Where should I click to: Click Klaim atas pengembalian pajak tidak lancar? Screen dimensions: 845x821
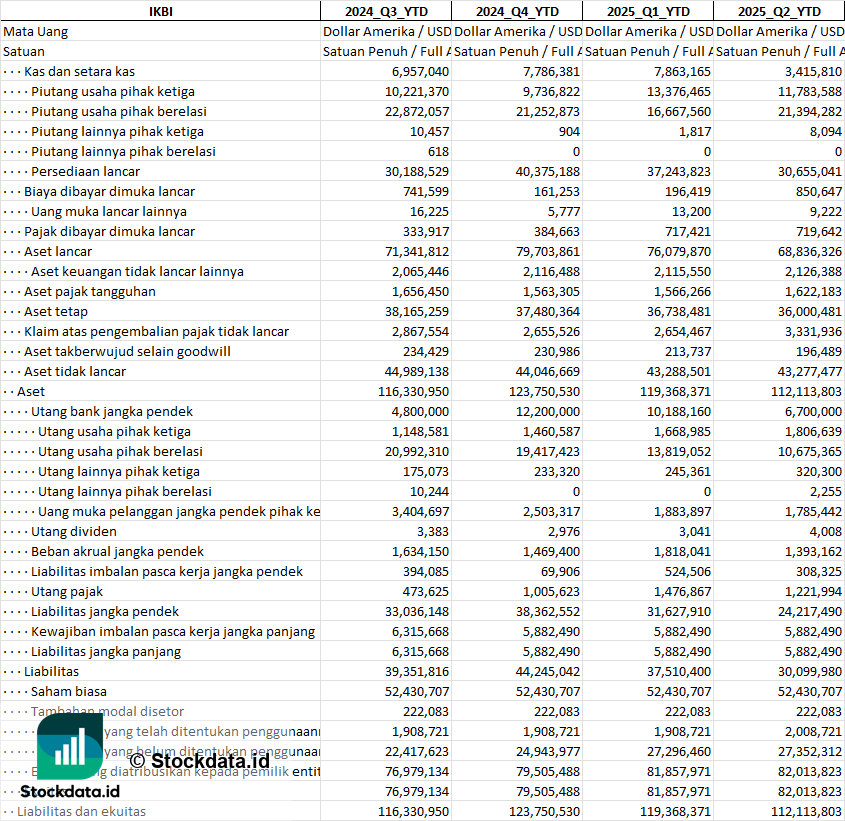(x=156, y=331)
